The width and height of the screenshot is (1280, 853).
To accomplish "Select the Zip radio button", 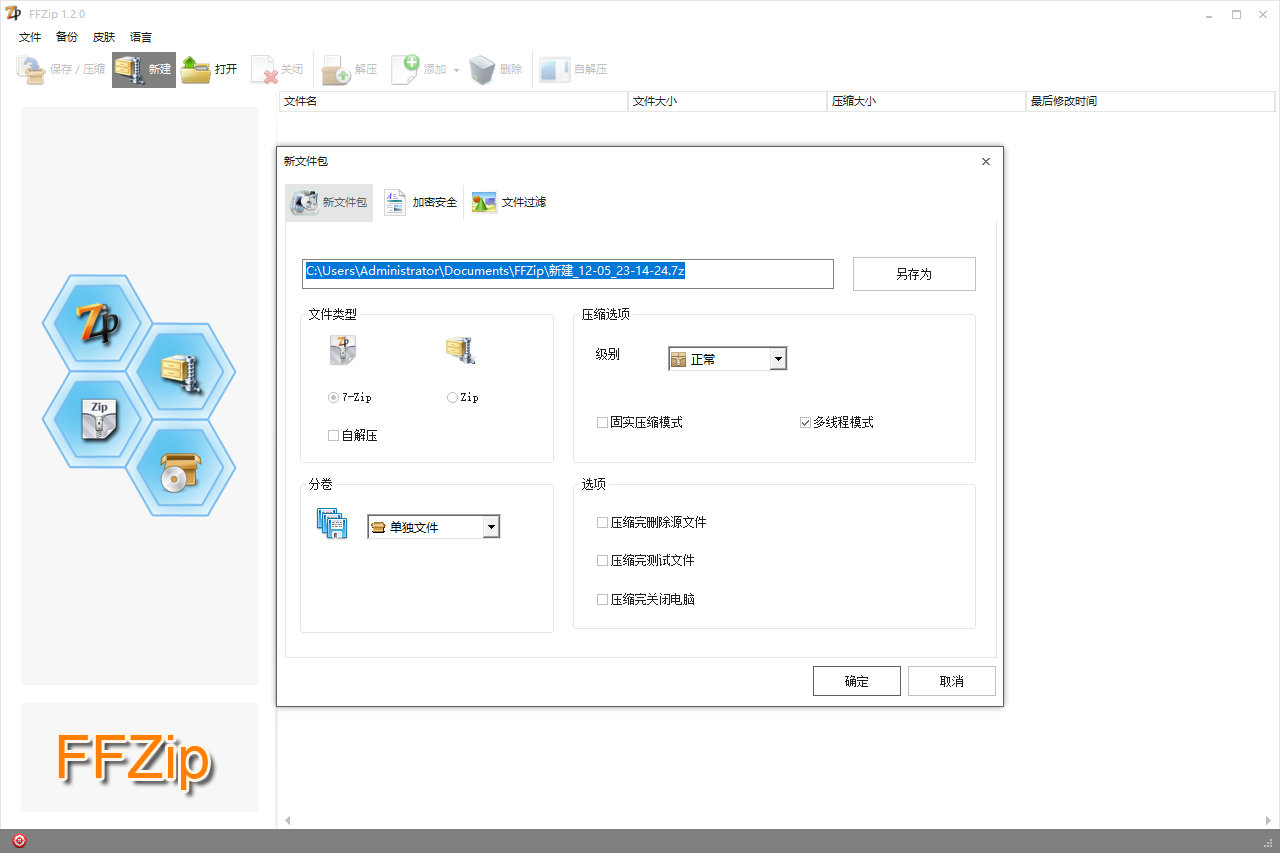I will (x=453, y=398).
